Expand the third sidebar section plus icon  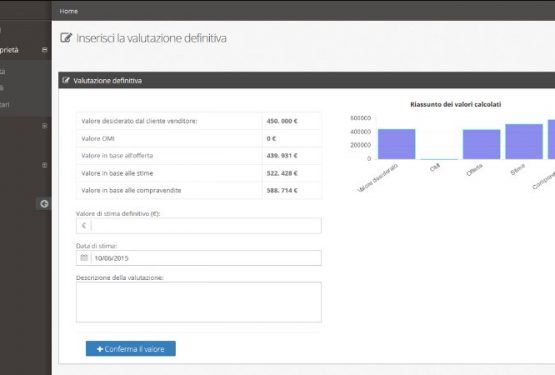[x=45, y=165]
